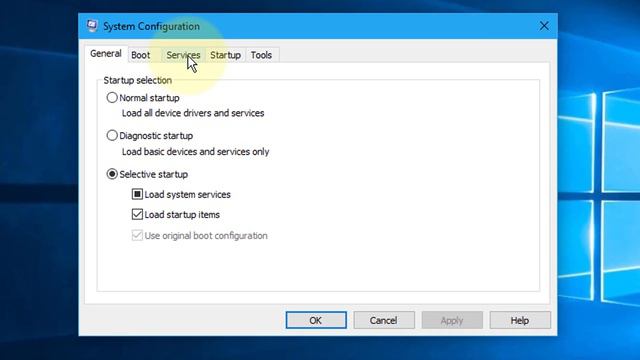Open Help for System Configuration
This screenshot has width=640, height=360.
[x=520, y=320]
